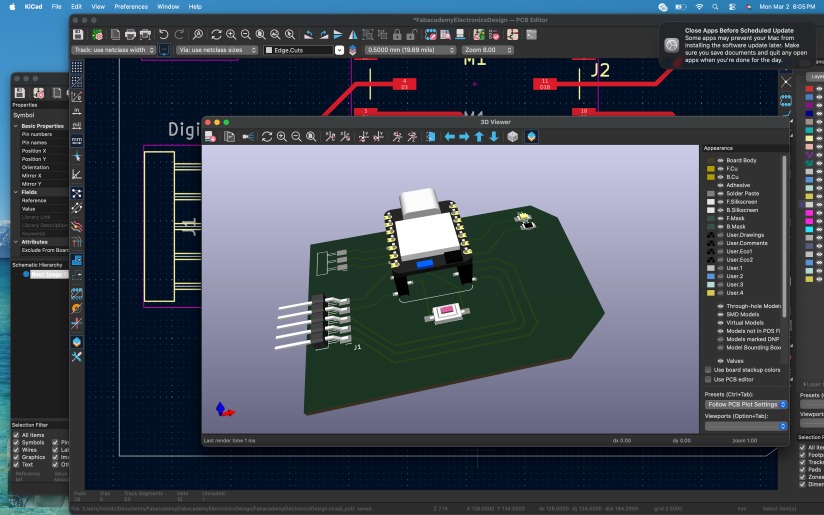Open the Follow PCB Plot Settings preset dropdown
The image size is (824, 515).
pos(746,404)
